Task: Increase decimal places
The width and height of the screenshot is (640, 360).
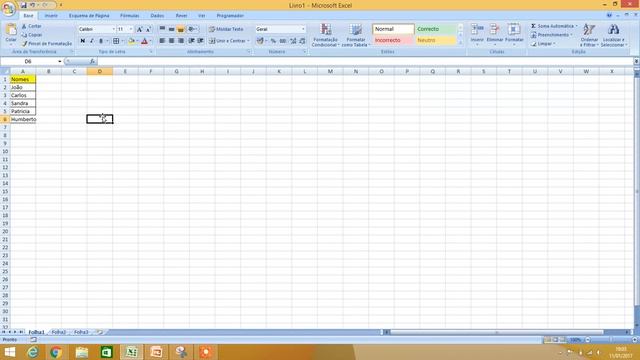Action: pos(293,41)
